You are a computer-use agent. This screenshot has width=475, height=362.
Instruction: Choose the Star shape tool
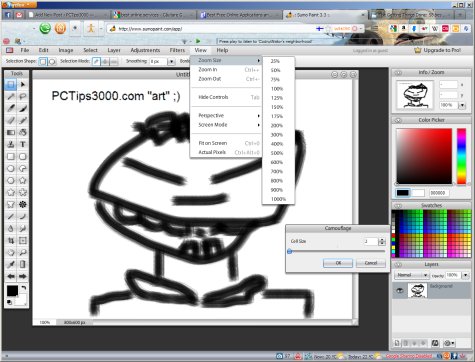coord(23,180)
